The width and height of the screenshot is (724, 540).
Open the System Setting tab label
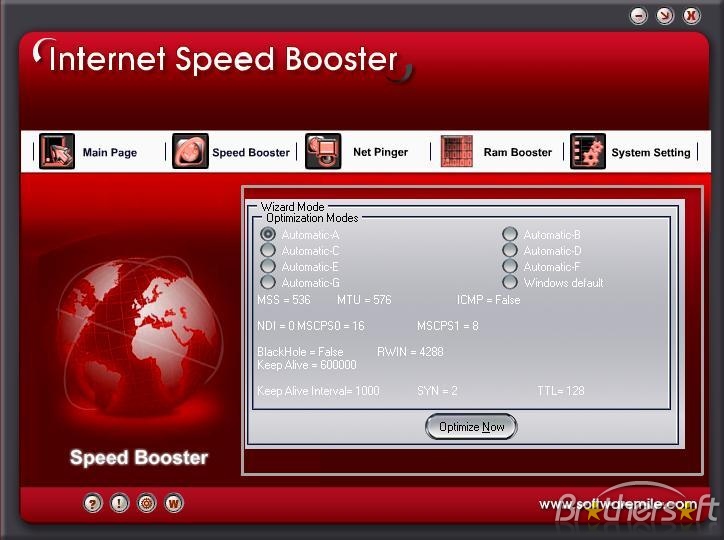coord(651,152)
